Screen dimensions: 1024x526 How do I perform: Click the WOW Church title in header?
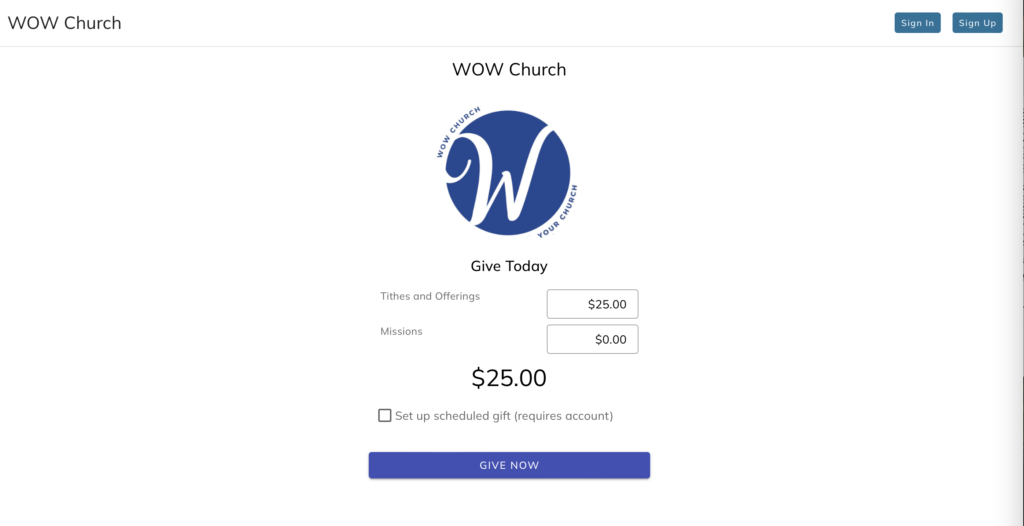pos(64,23)
